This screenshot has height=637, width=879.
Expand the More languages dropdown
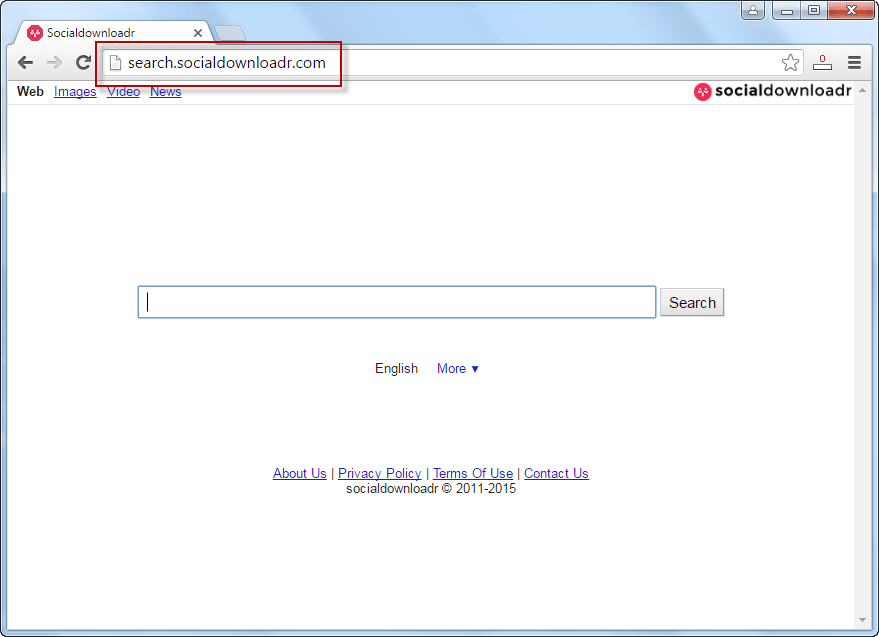457,368
